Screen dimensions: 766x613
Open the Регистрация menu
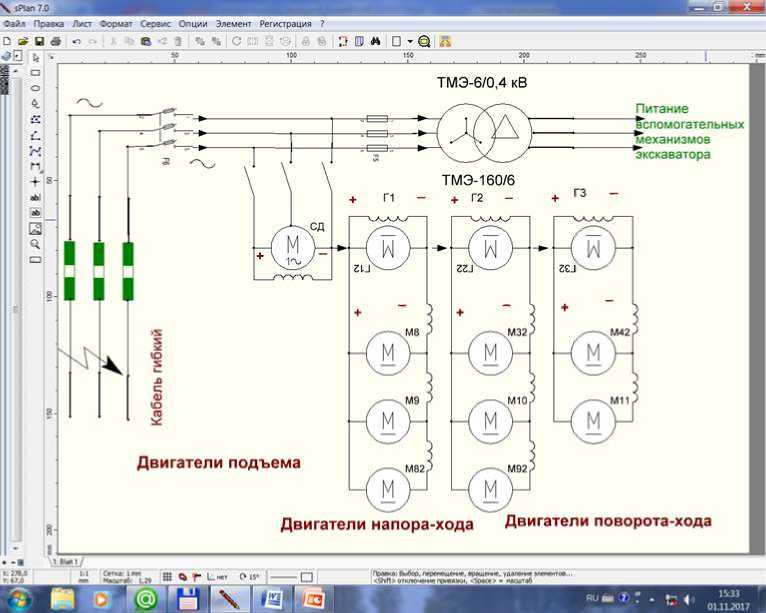click(285, 23)
